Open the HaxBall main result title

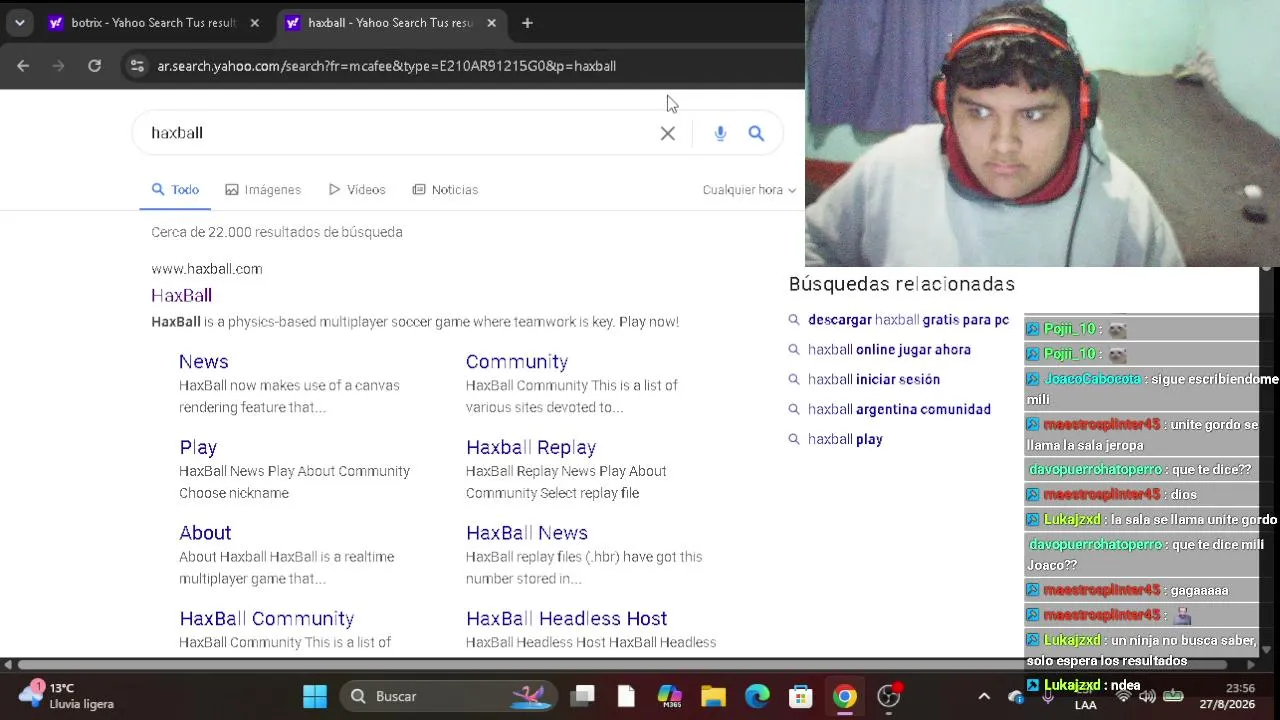[x=181, y=295]
